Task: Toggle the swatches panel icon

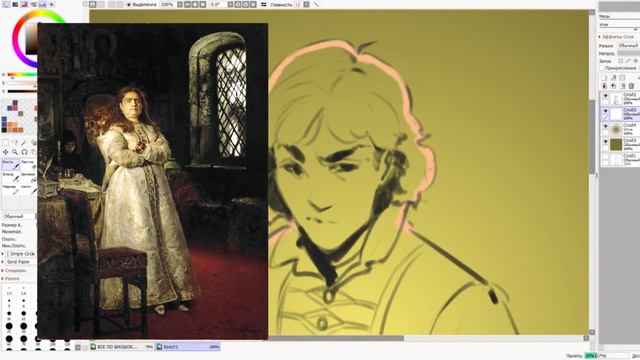Action: coord(42,4)
